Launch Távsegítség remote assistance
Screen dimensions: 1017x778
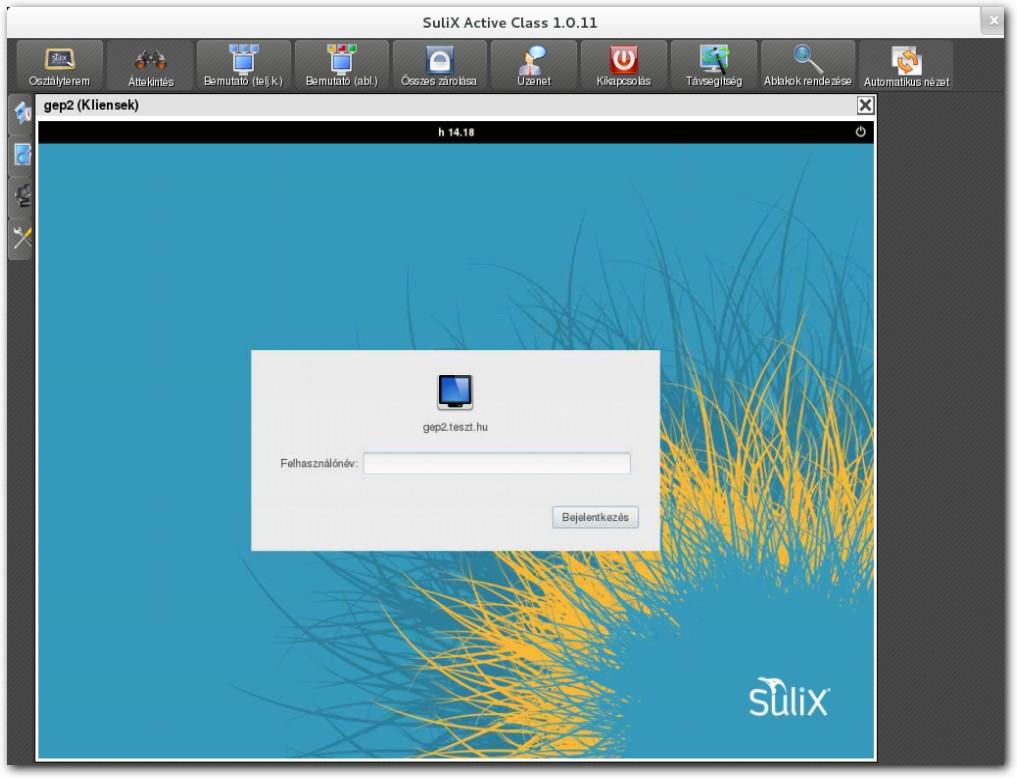713,65
